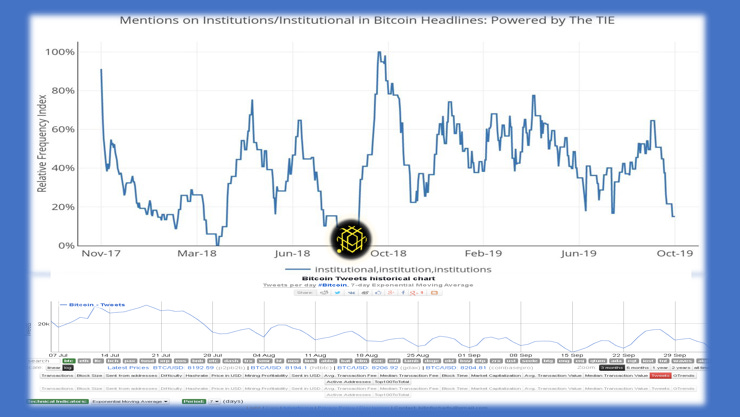Share the chart via the orange email icon
Screen dimensions: 740x417
434,292
